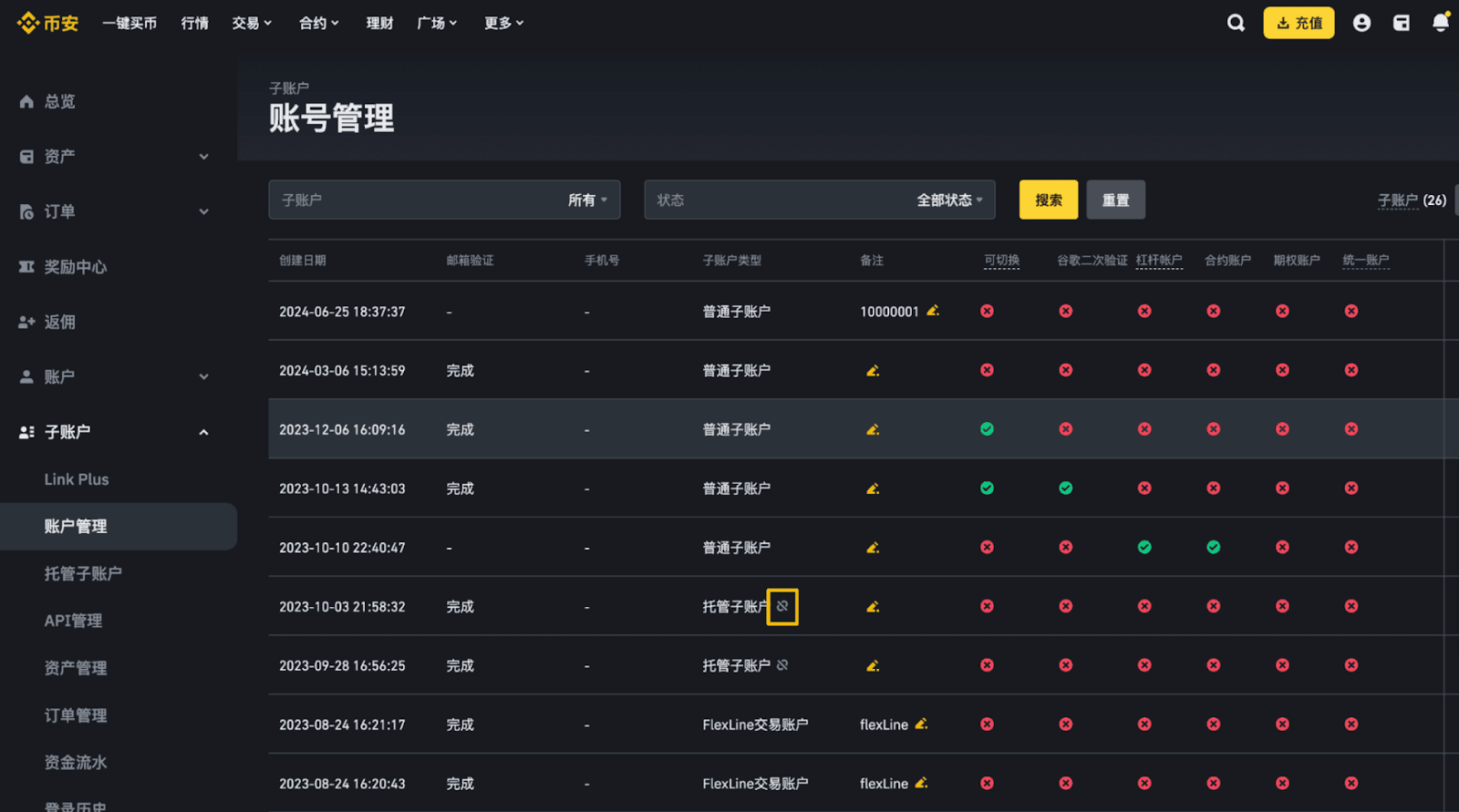The image size is (1459, 812).
Task: Click highlighted unlink icon beside 托管子账户
Action: coord(782,606)
